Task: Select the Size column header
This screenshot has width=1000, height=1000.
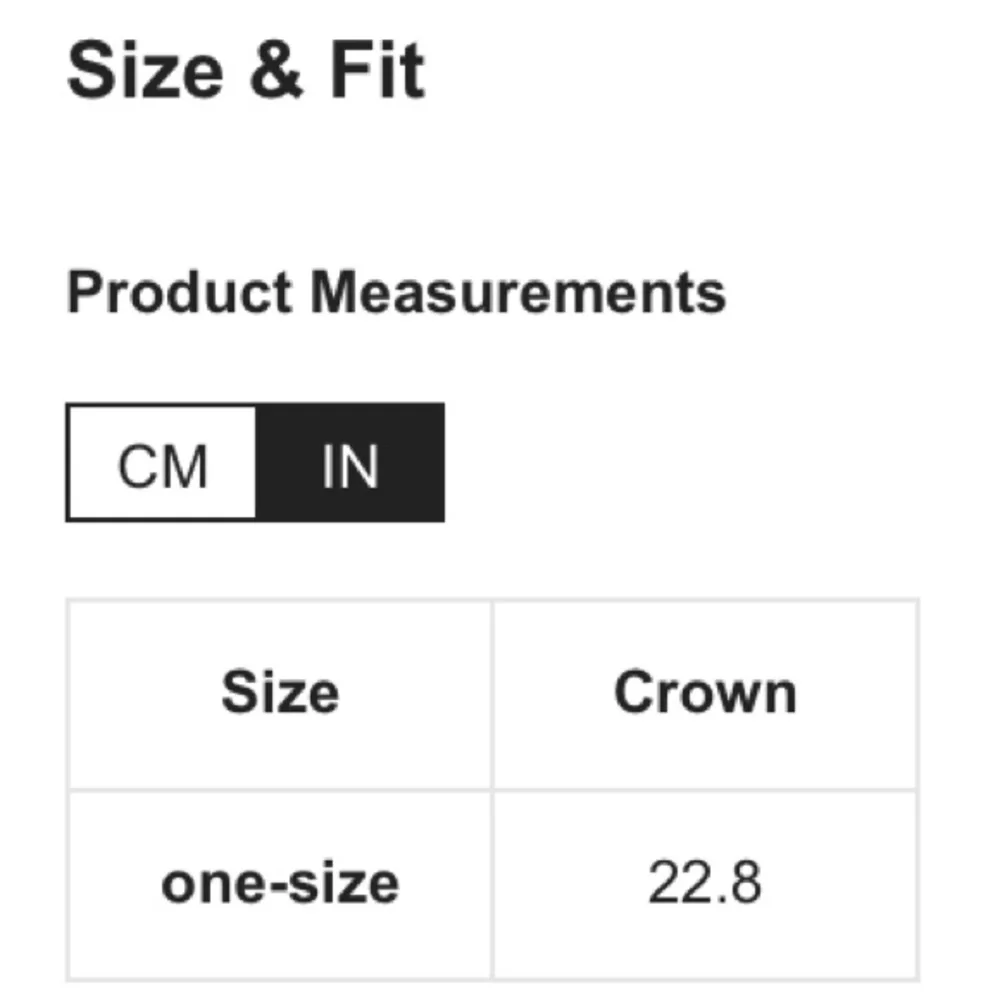Action: (x=280, y=693)
